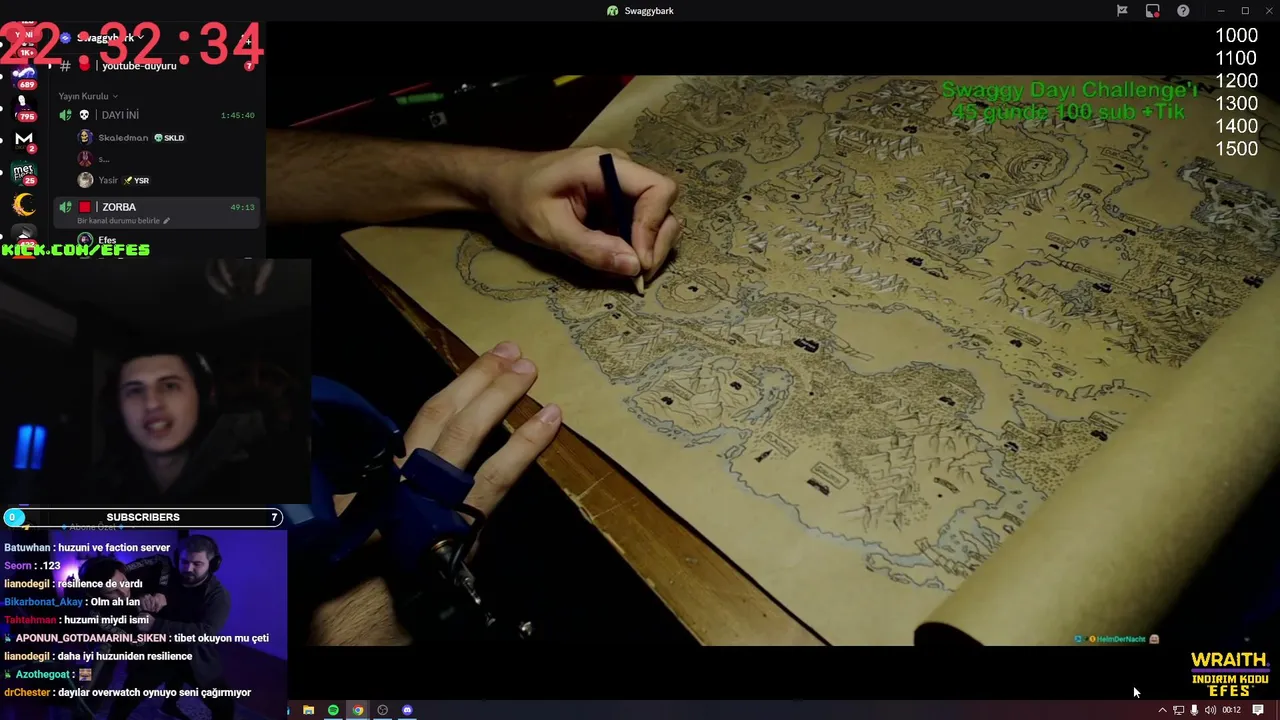Open the microphone icon in system tray
Viewport: 1280px width, 720px height.
coord(1194,710)
